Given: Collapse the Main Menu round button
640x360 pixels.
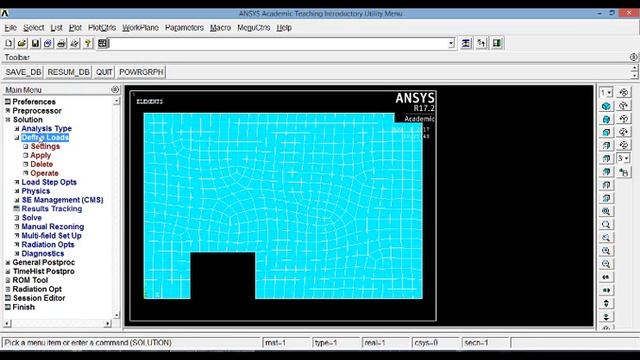Looking at the screenshot, I should (115, 89).
